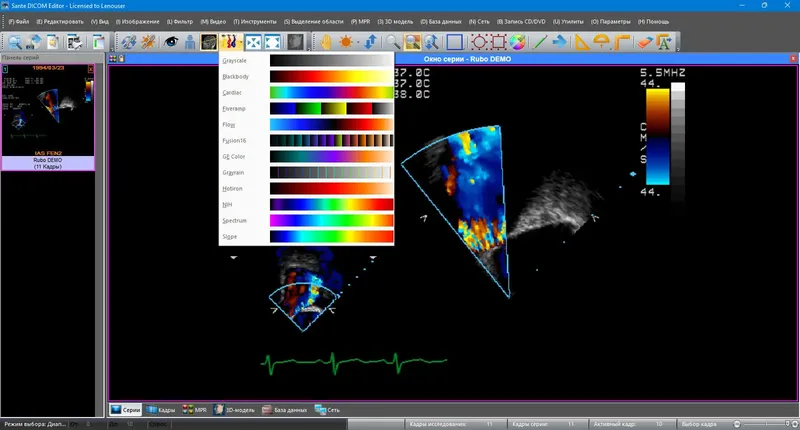This screenshot has width=800, height=430.
Task: Click the grayscale face image icon
Action: [x=295, y=42]
